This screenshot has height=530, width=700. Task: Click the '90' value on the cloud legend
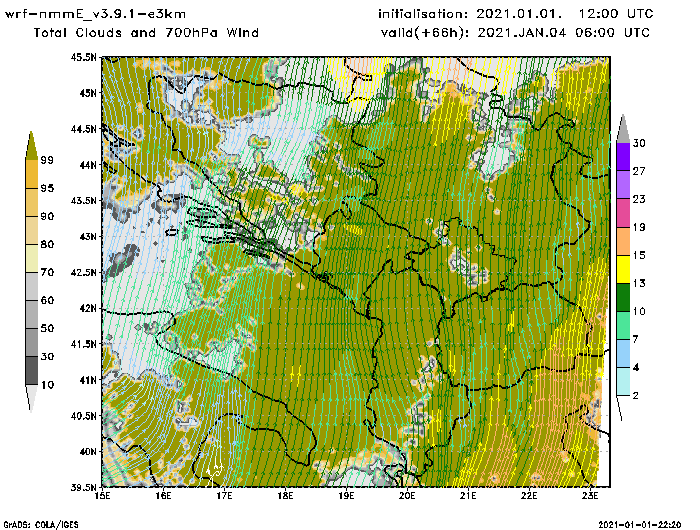(x=47, y=216)
